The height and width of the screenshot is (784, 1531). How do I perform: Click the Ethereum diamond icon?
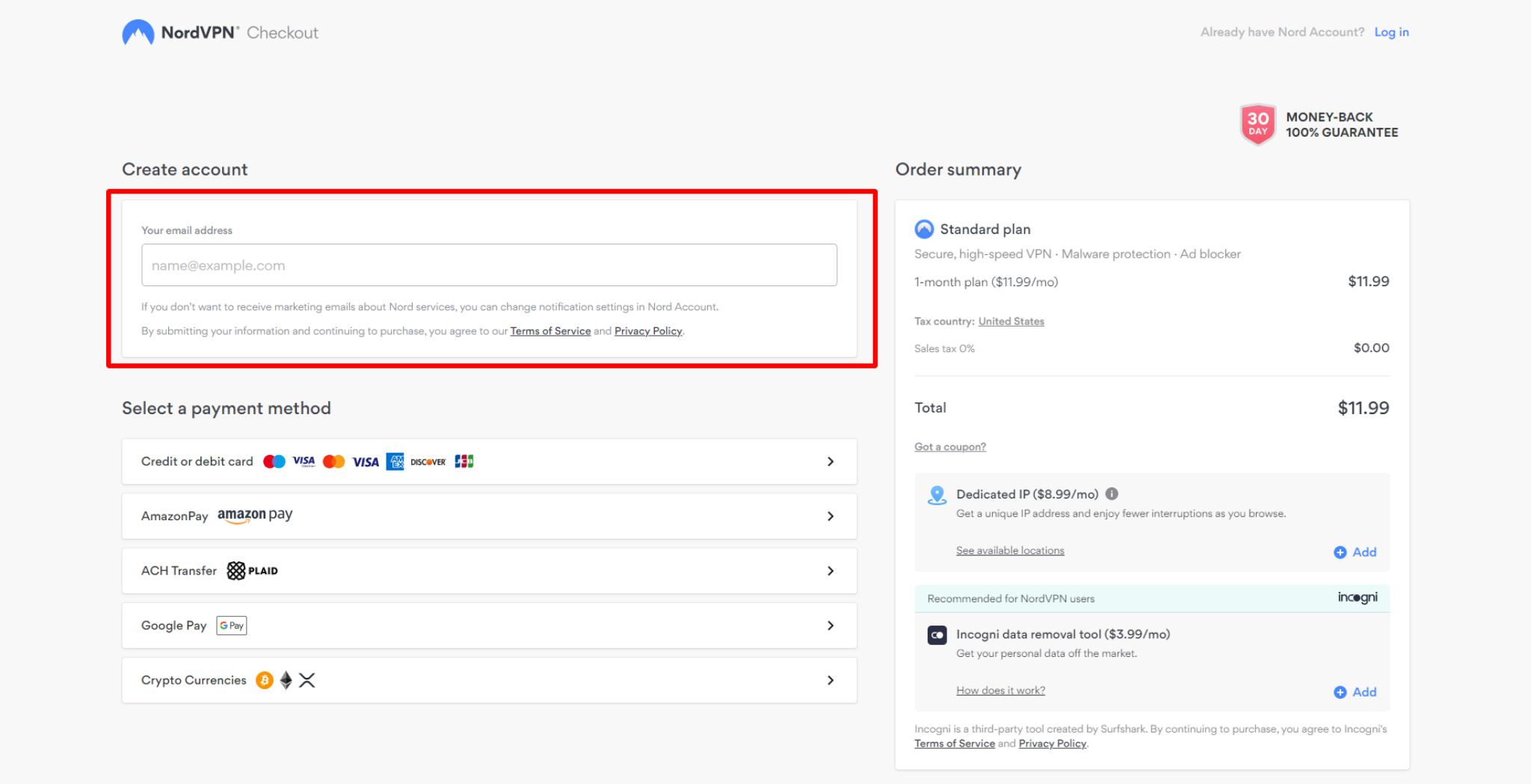[286, 680]
